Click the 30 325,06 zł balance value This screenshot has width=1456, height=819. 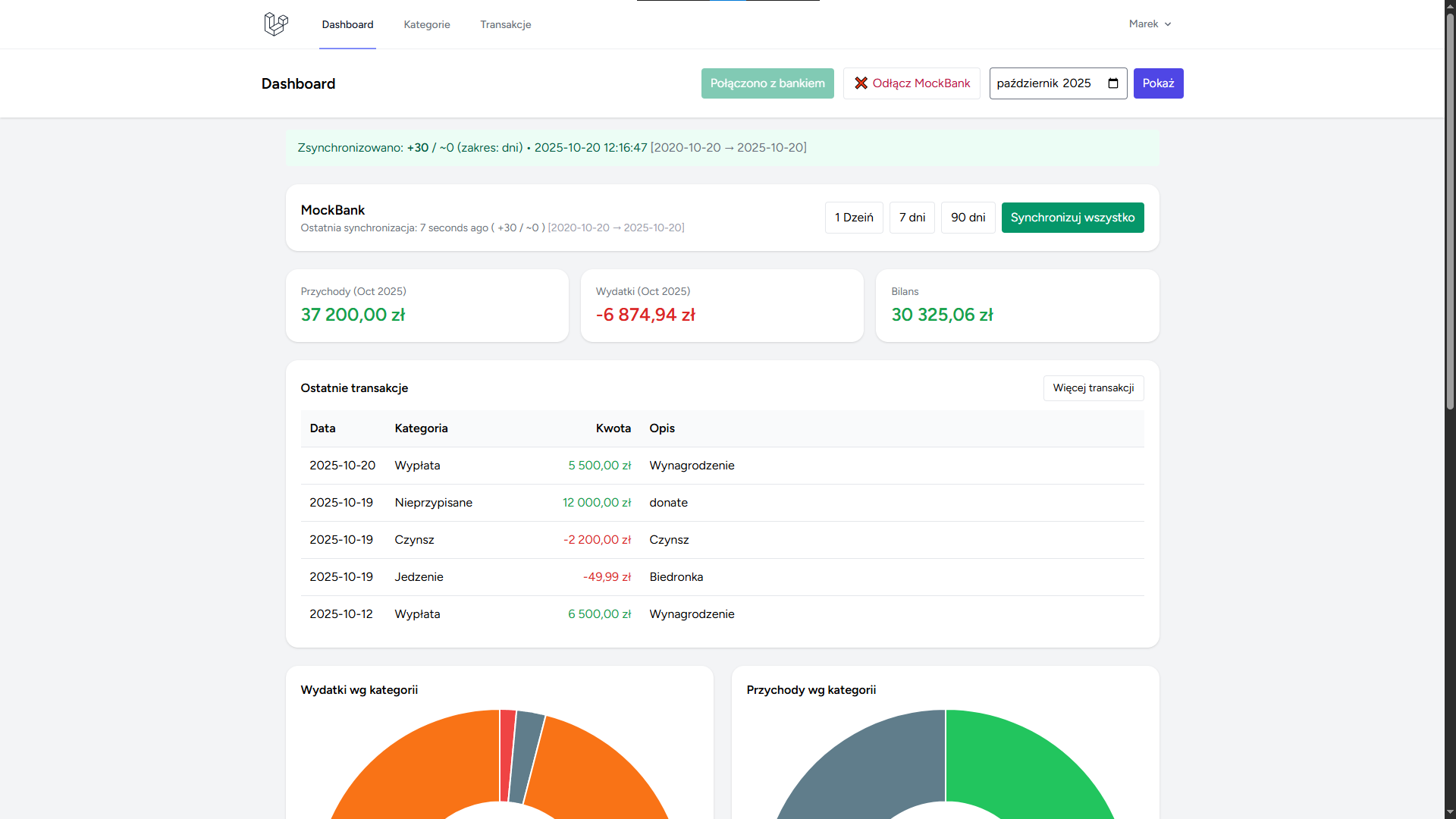(x=942, y=315)
